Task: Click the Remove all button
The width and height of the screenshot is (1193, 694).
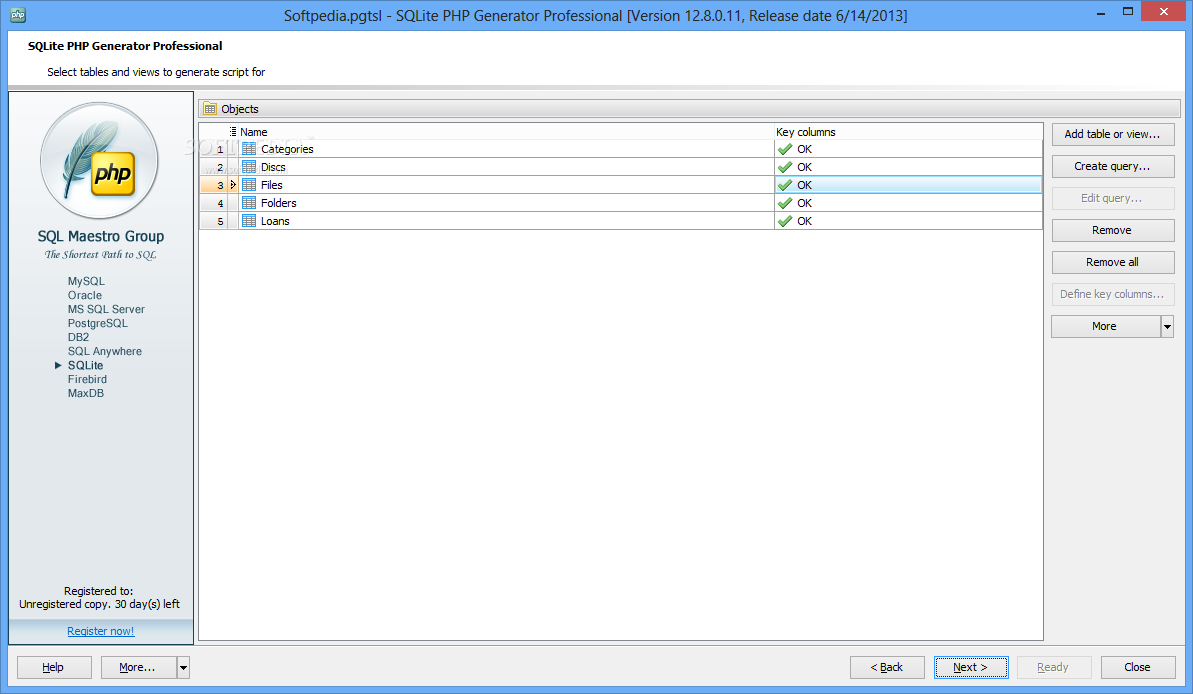Action: (x=1113, y=262)
